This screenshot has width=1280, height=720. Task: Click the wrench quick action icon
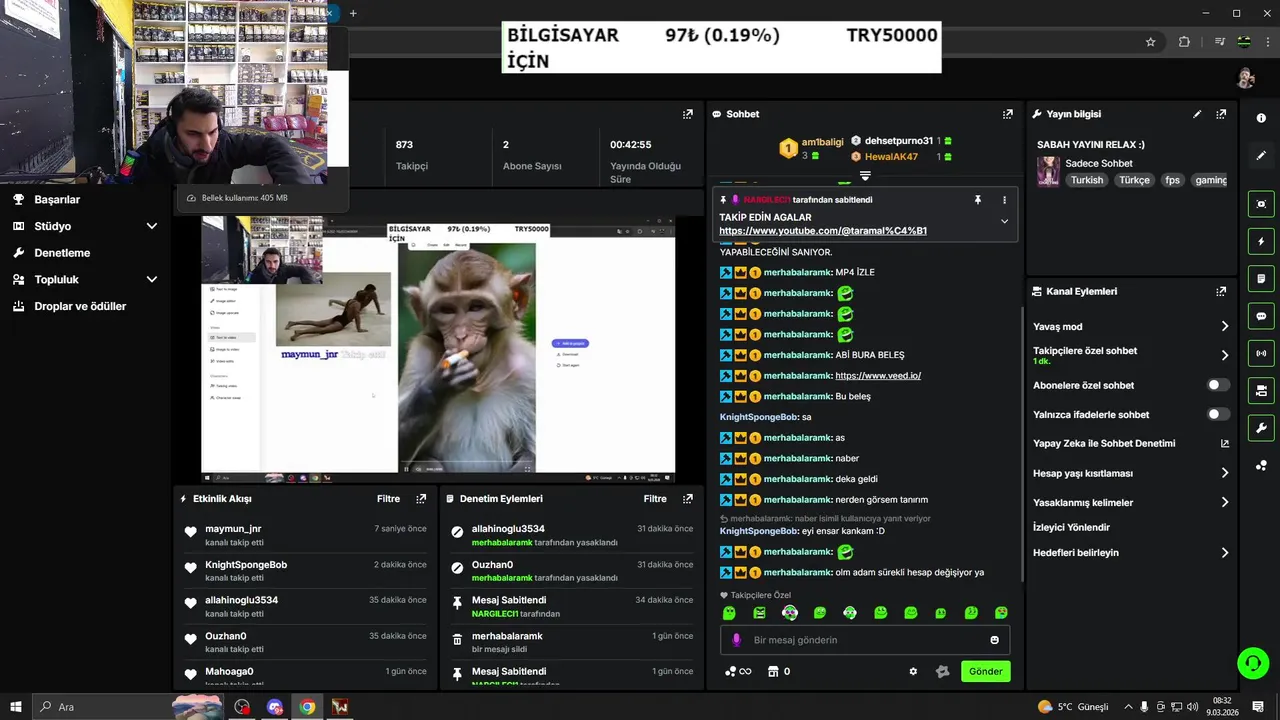click(1261, 428)
